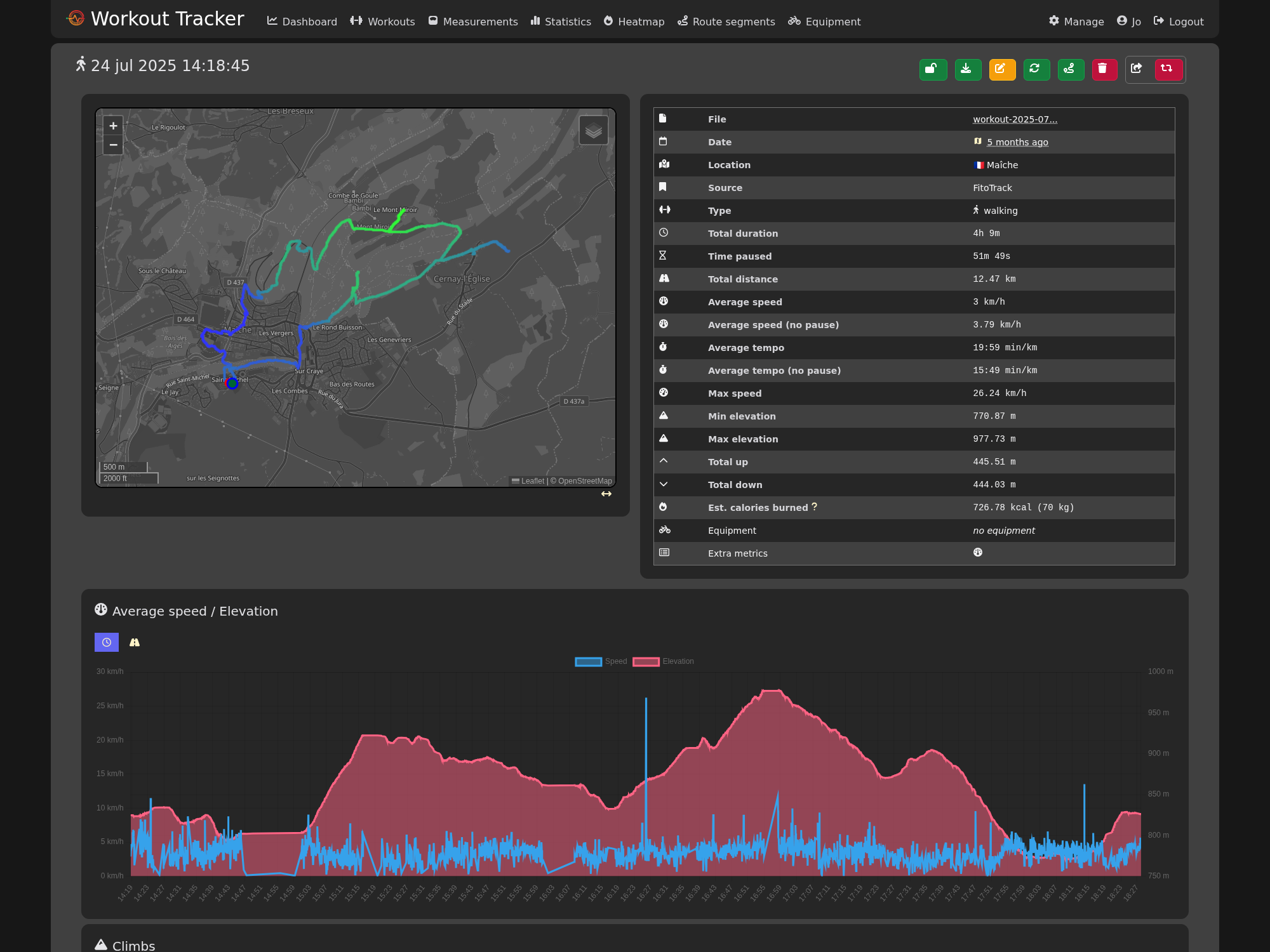Click the green refresh workout icon
The image size is (1270, 952).
1036,69
